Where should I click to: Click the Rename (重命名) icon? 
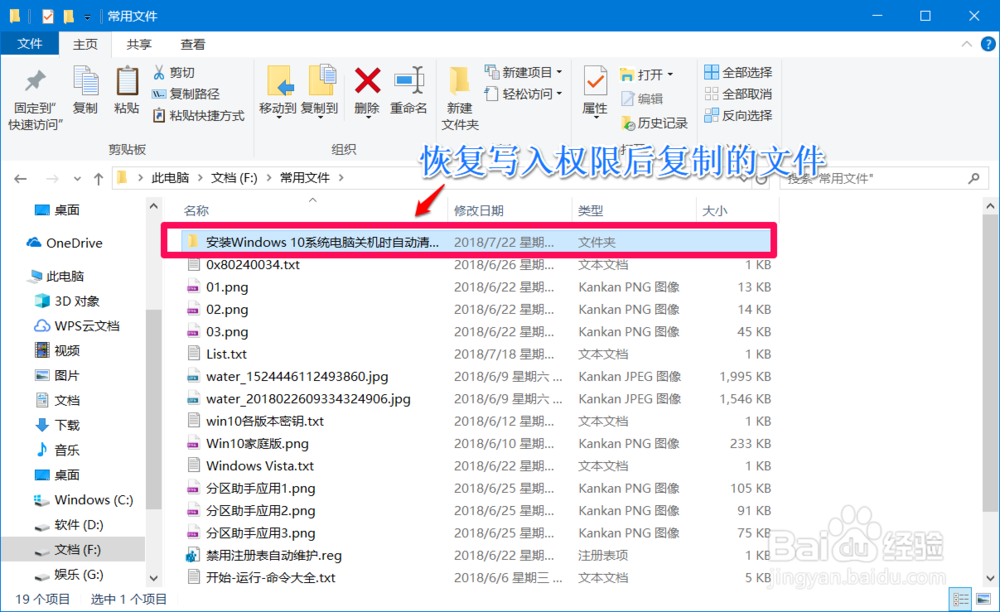pos(408,92)
